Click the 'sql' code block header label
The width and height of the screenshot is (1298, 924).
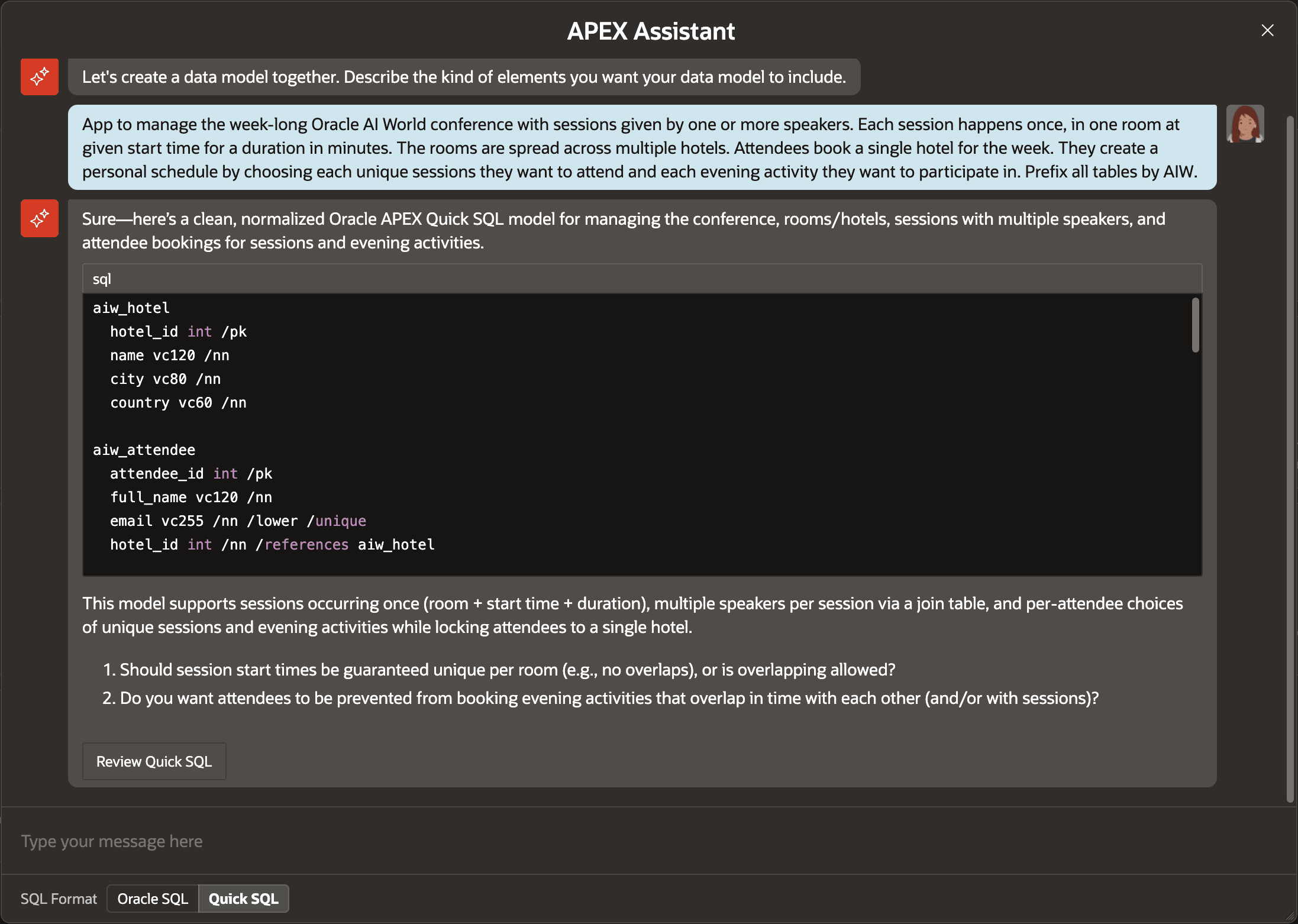(x=102, y=279)
